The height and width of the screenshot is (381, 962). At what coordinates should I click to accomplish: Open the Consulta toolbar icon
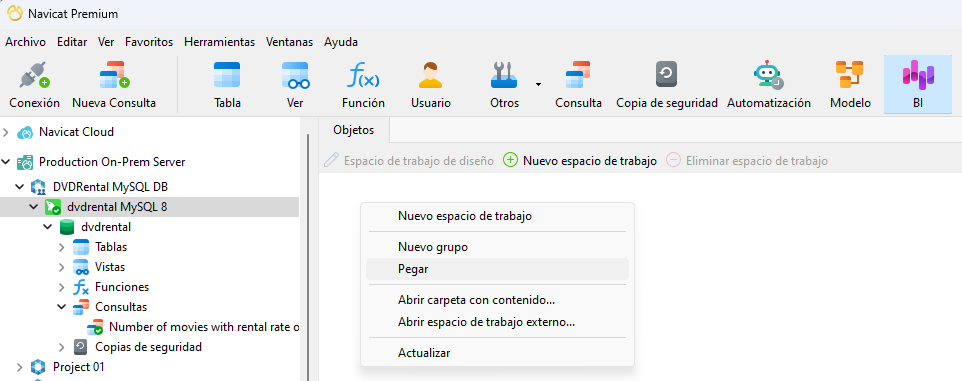[x=578, y=75]
